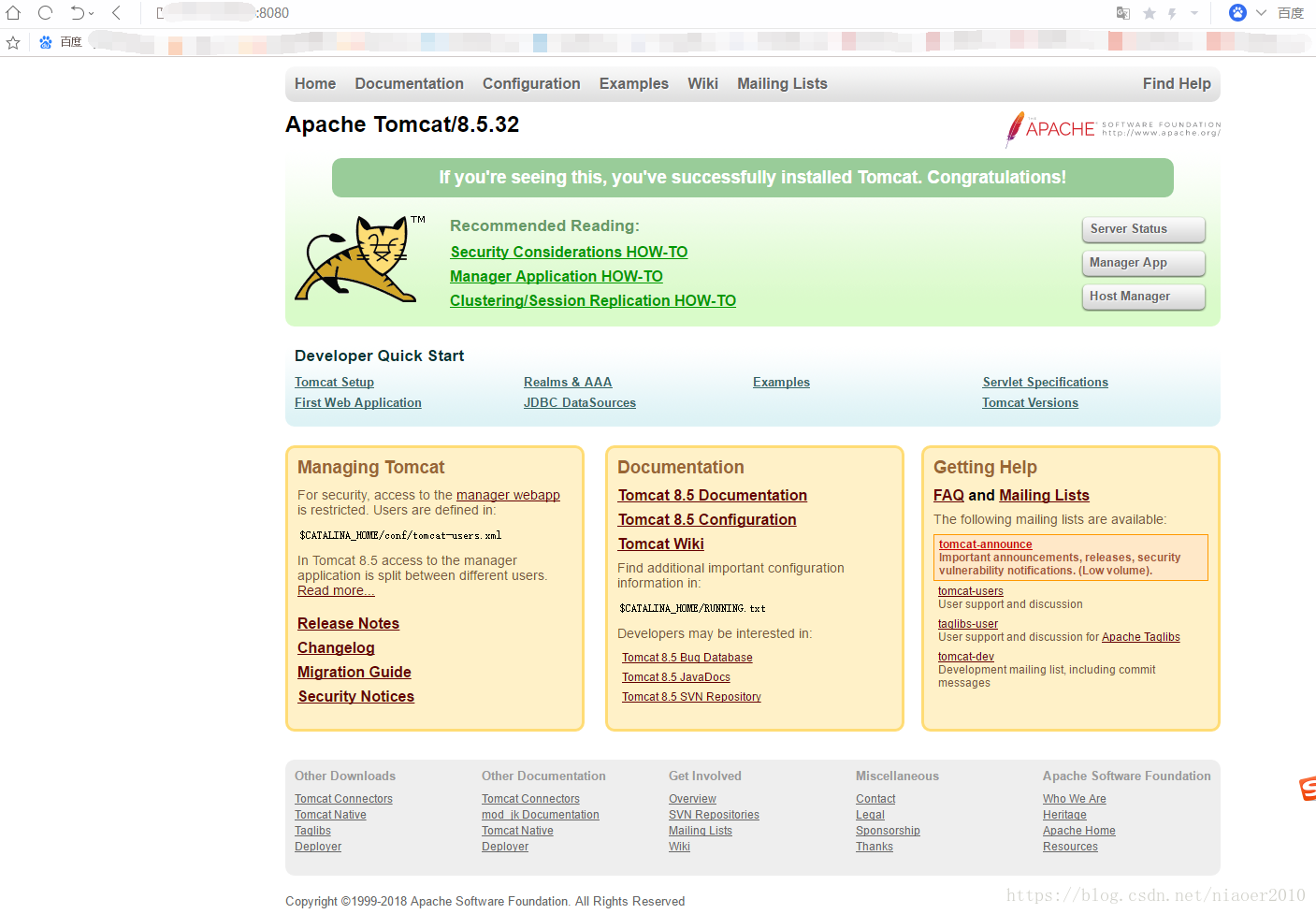
Task: Open Security Considerations HOW-TO link
Action: pos(569,252)
